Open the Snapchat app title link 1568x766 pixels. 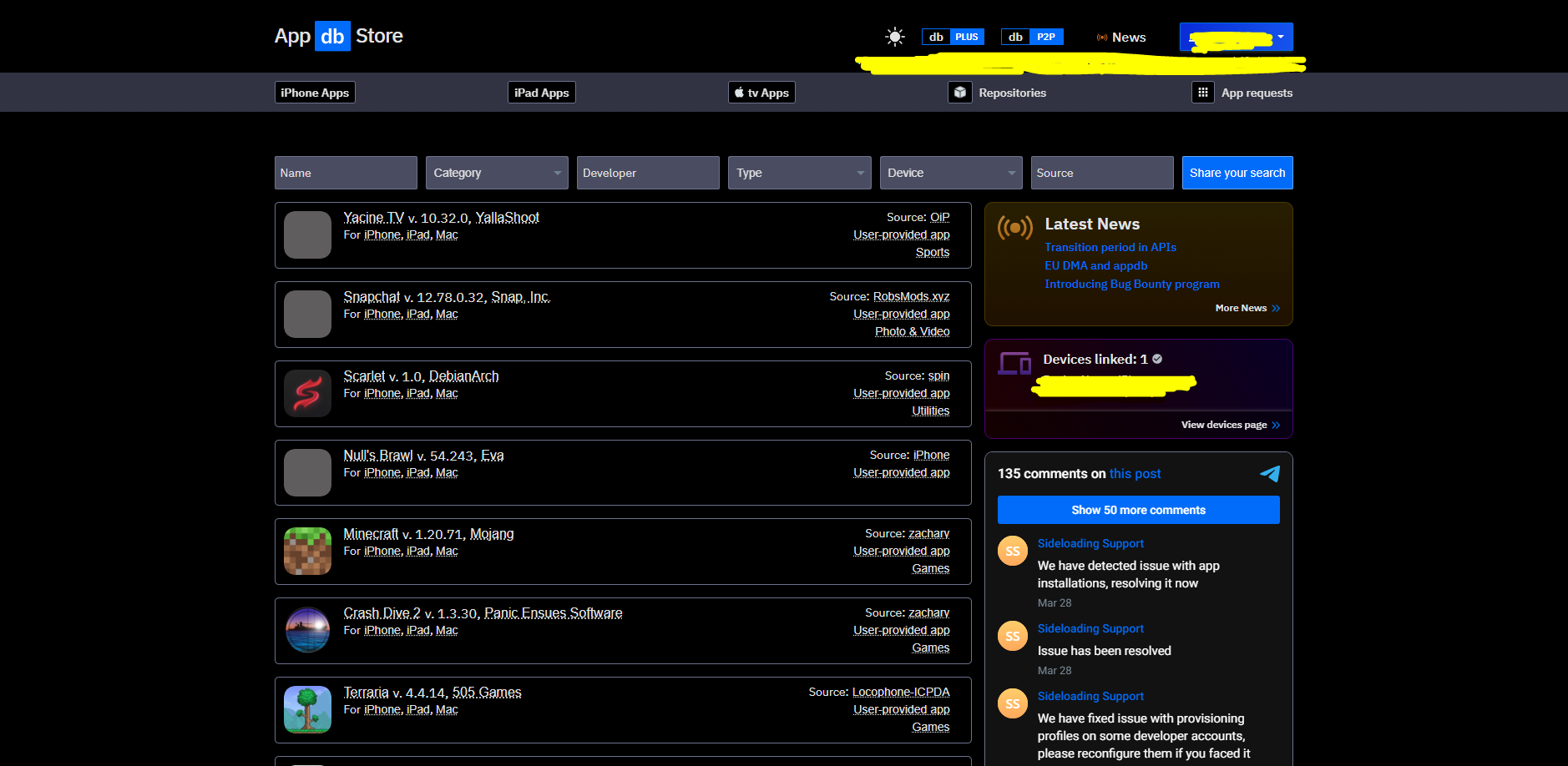372,297
